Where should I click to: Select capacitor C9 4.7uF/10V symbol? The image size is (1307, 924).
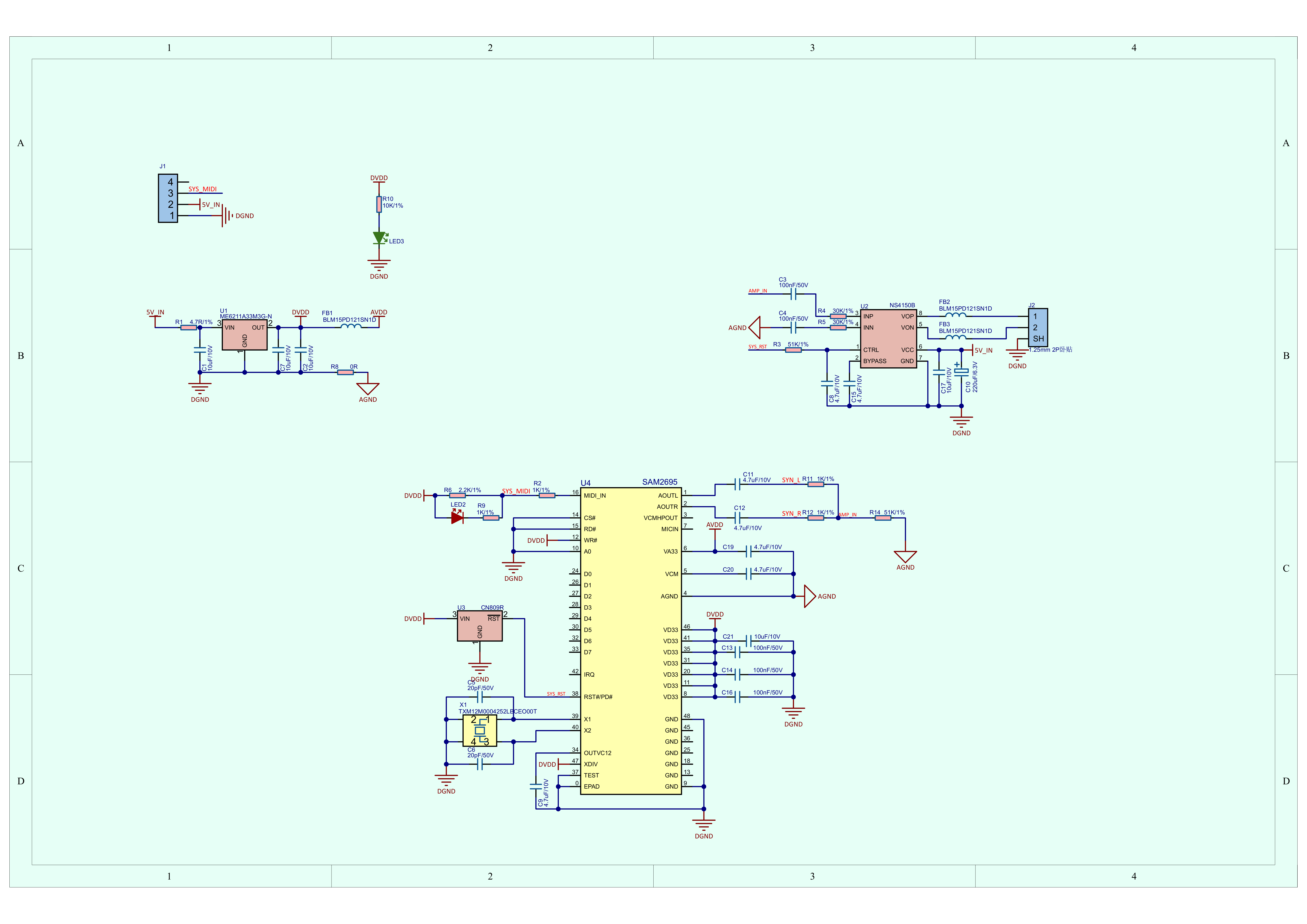point(536,786)
